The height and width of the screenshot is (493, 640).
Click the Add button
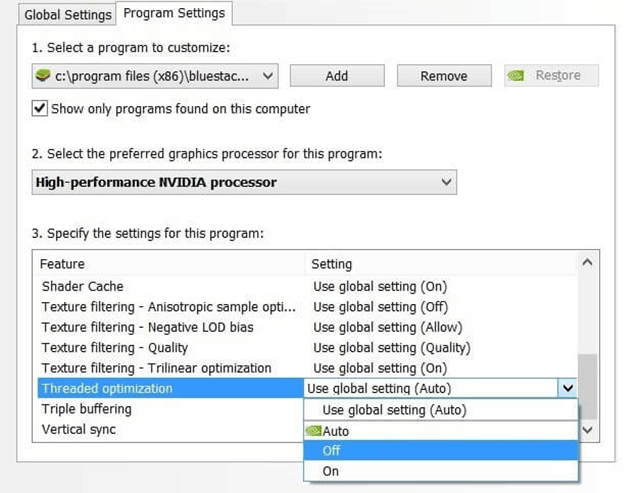337,76
